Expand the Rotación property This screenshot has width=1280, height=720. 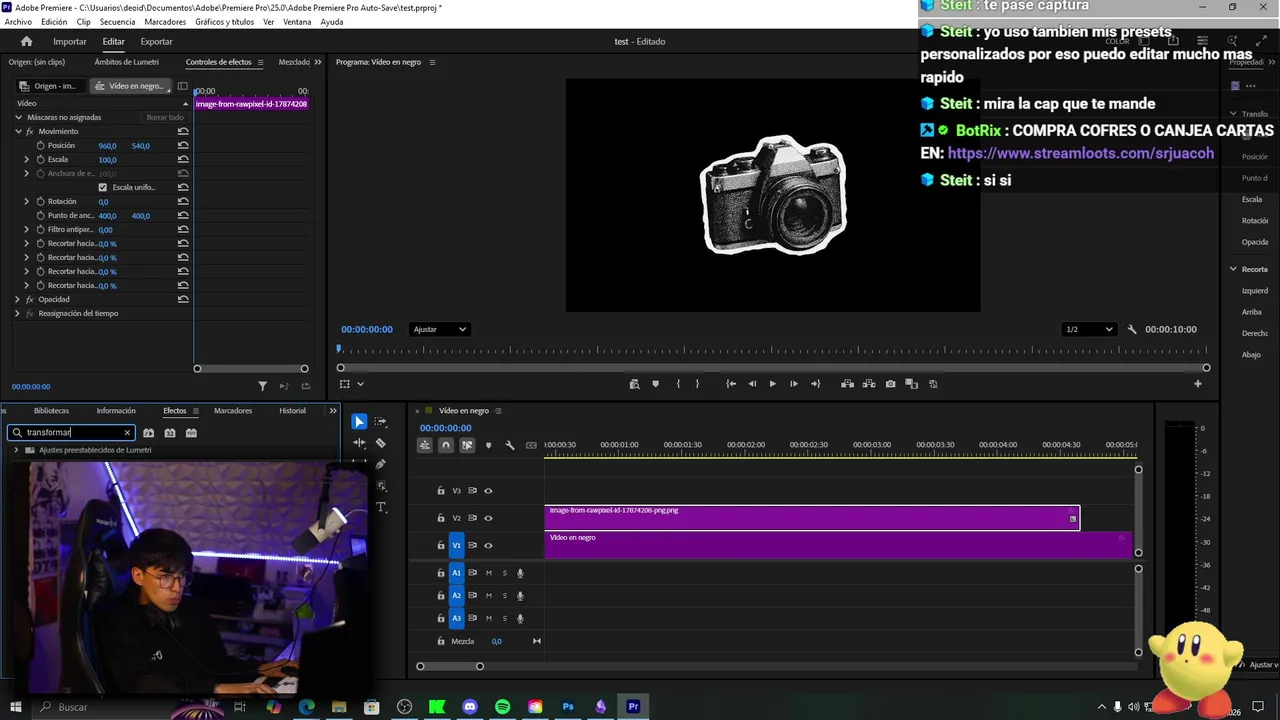pyautogui.click(x=27, y=201)
